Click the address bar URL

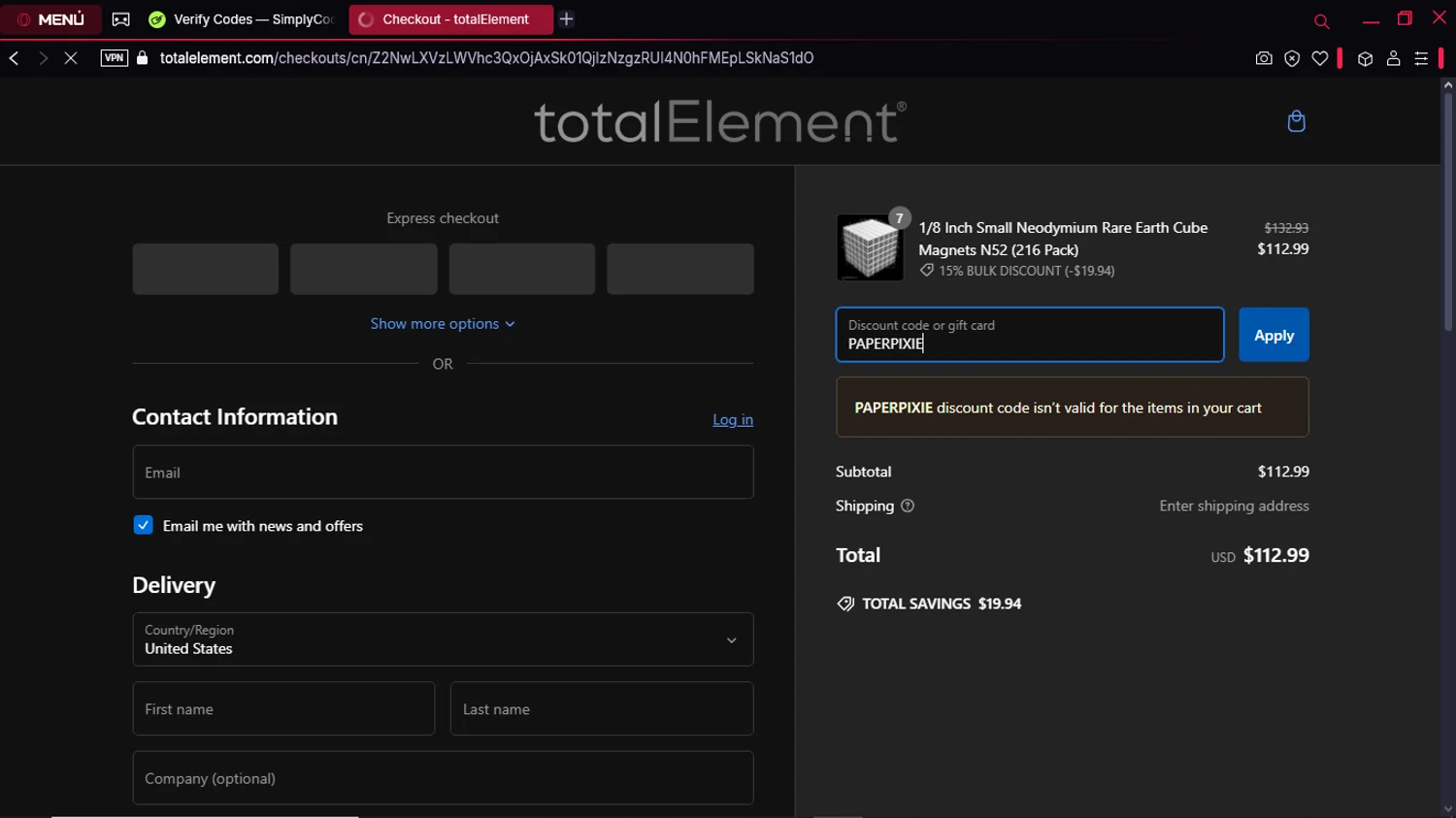tap(486, 58)
